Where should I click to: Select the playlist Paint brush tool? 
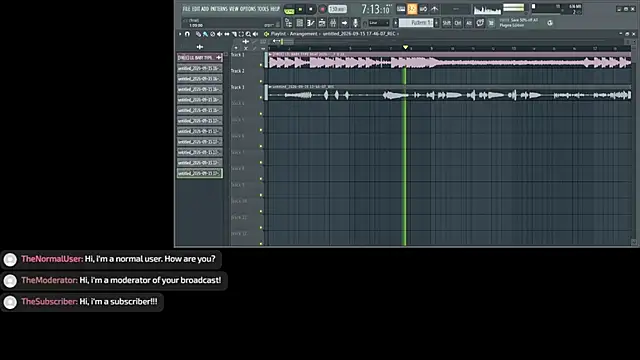[205, 34]
